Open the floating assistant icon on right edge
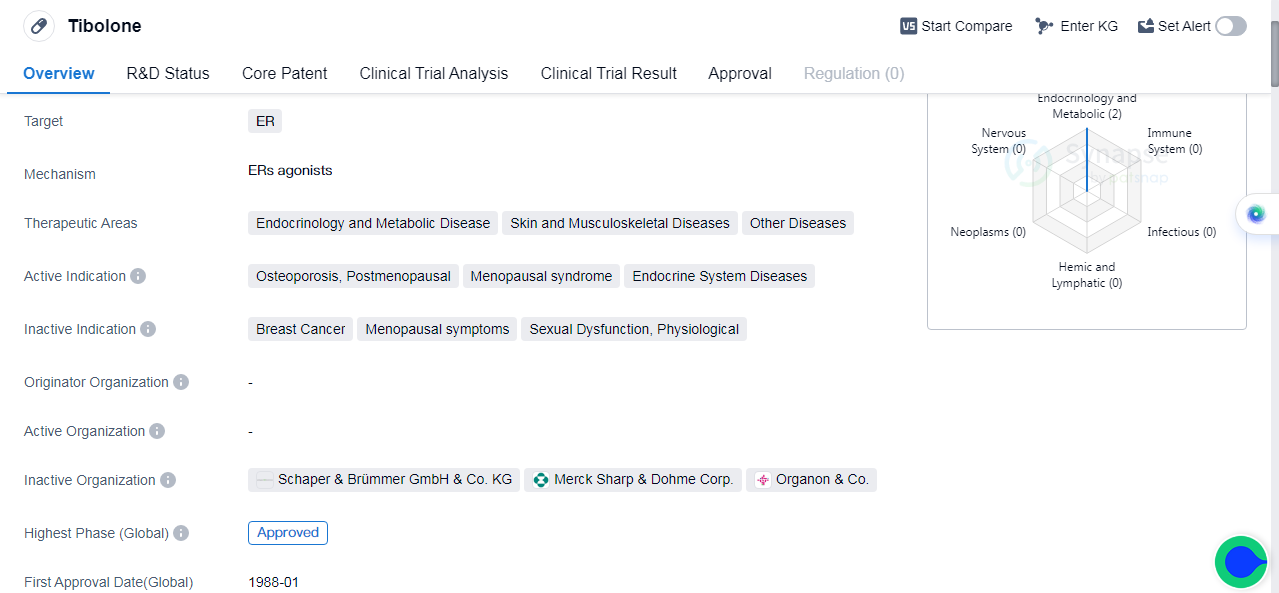Viewport: 1279px width, 593px height. click(x=1256, y=213)
